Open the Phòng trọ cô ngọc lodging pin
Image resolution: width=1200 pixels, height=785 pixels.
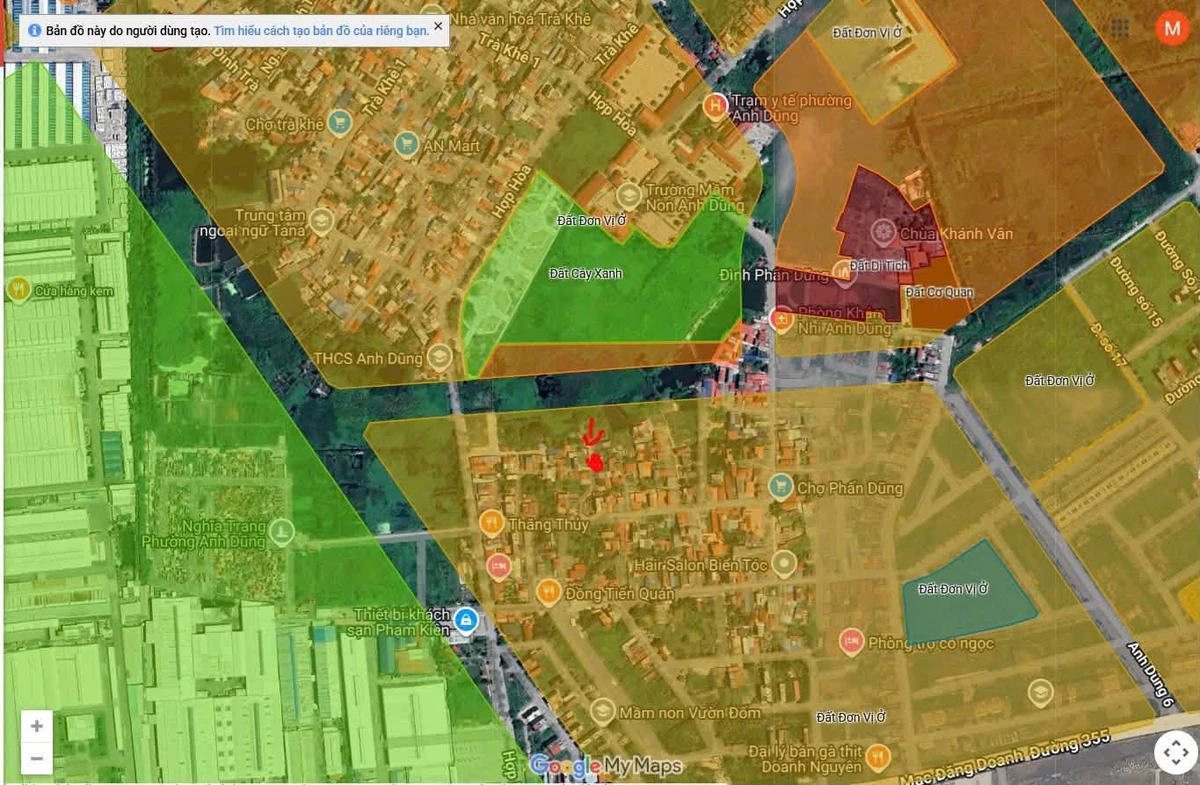(852, 641)
